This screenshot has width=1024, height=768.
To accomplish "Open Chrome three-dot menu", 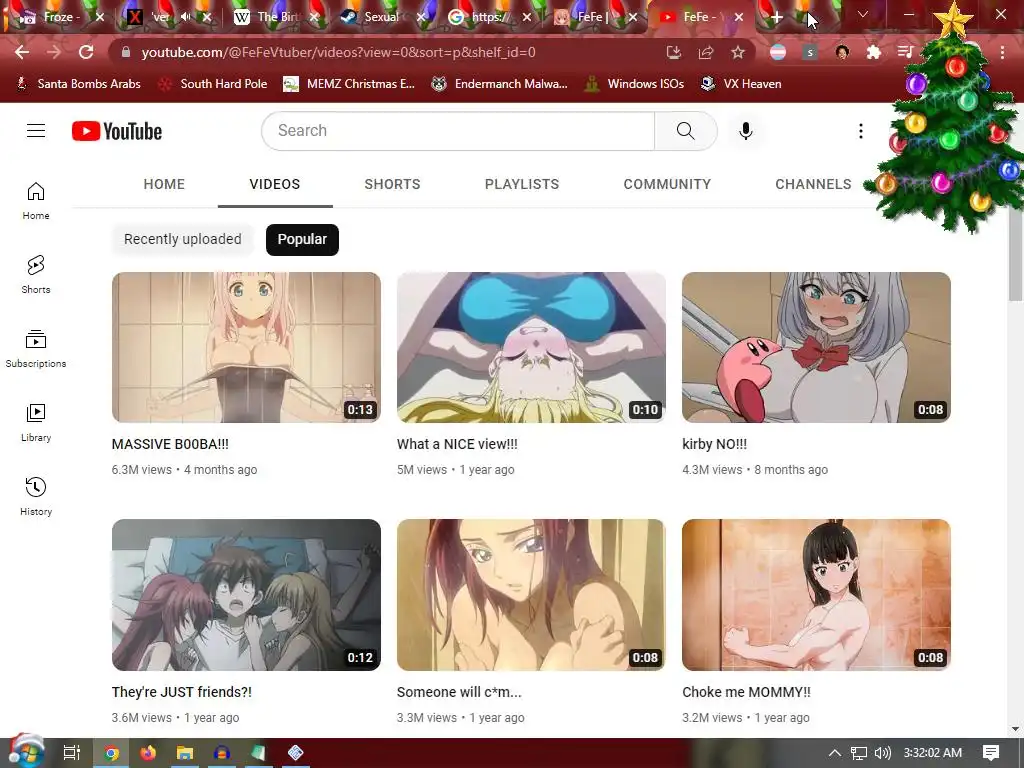I will tap(1002, 52).
